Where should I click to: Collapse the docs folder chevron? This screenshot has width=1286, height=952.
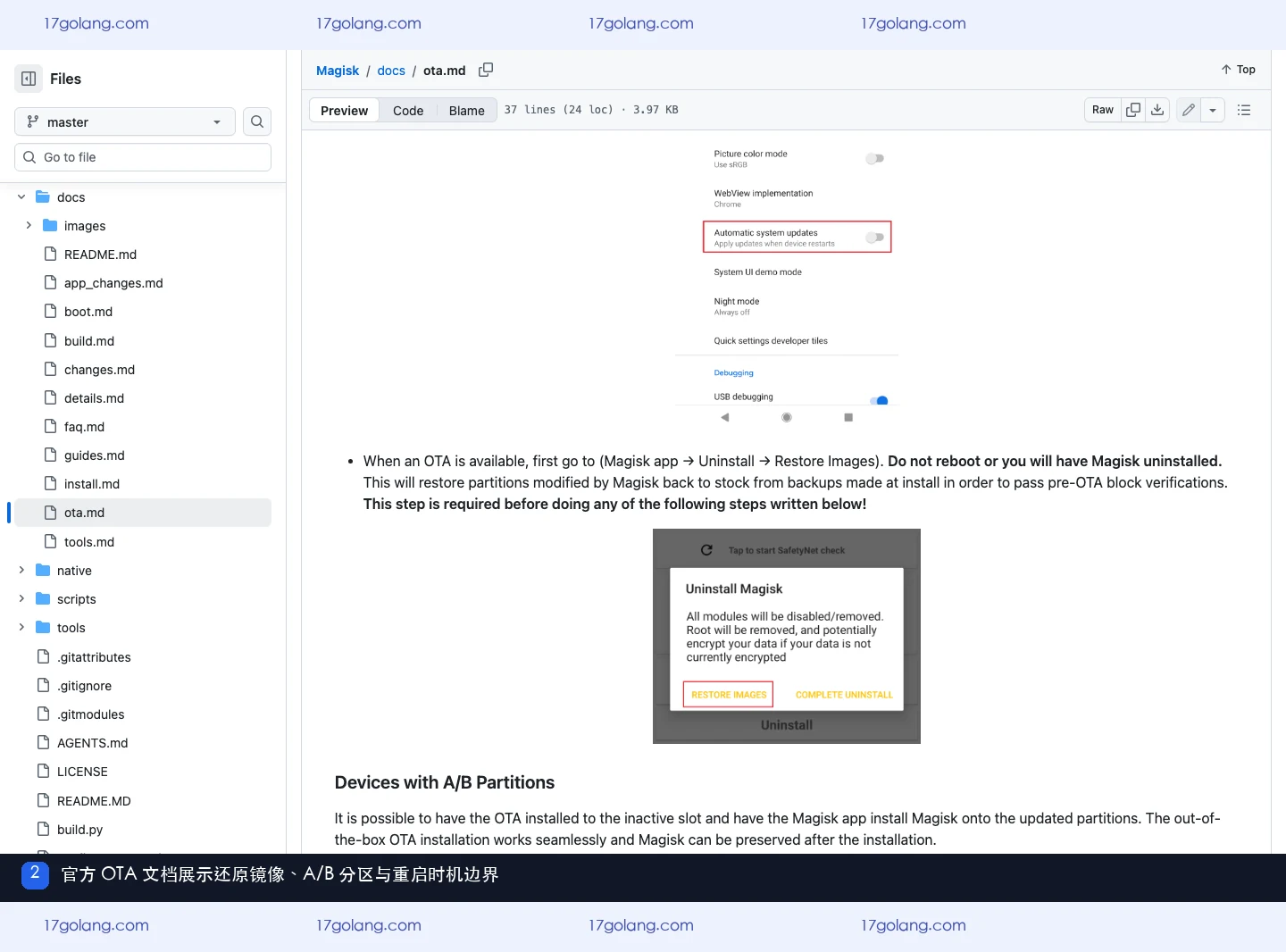point(21,196)
